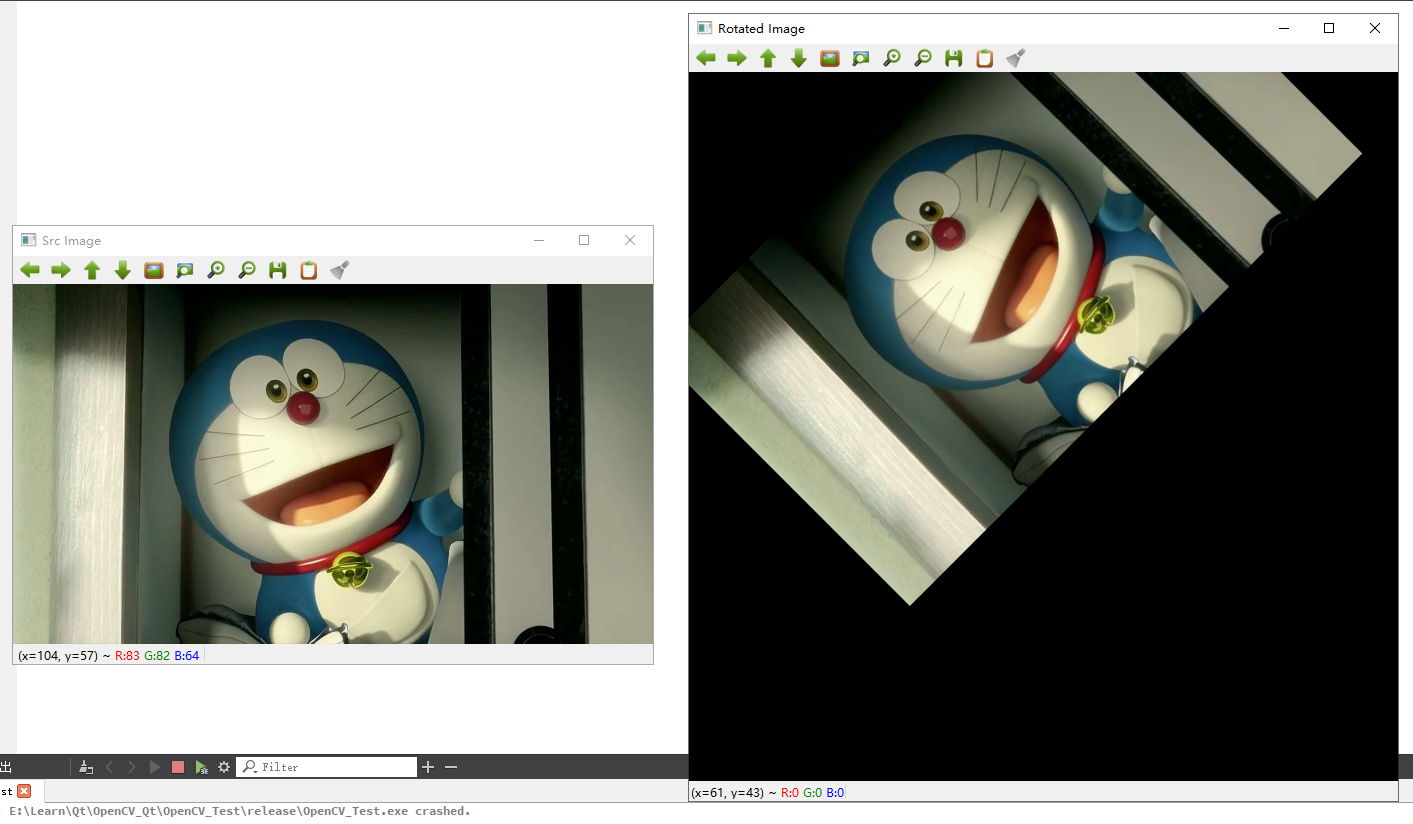The width and height of the screenshot is (1413, 824).
Task: Pan up in the Src Image window
Action: coord(92,270)
